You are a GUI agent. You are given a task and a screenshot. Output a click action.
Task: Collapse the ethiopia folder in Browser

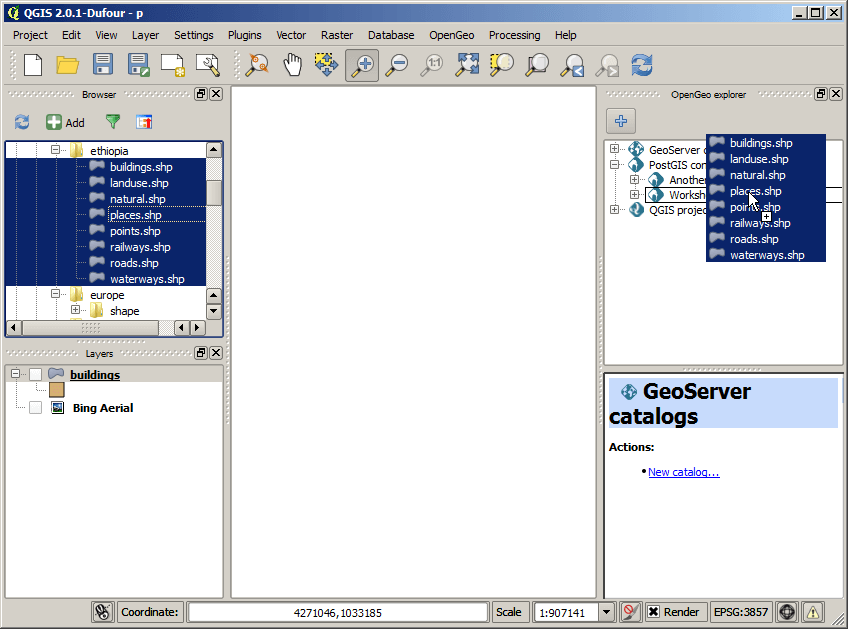55,150
